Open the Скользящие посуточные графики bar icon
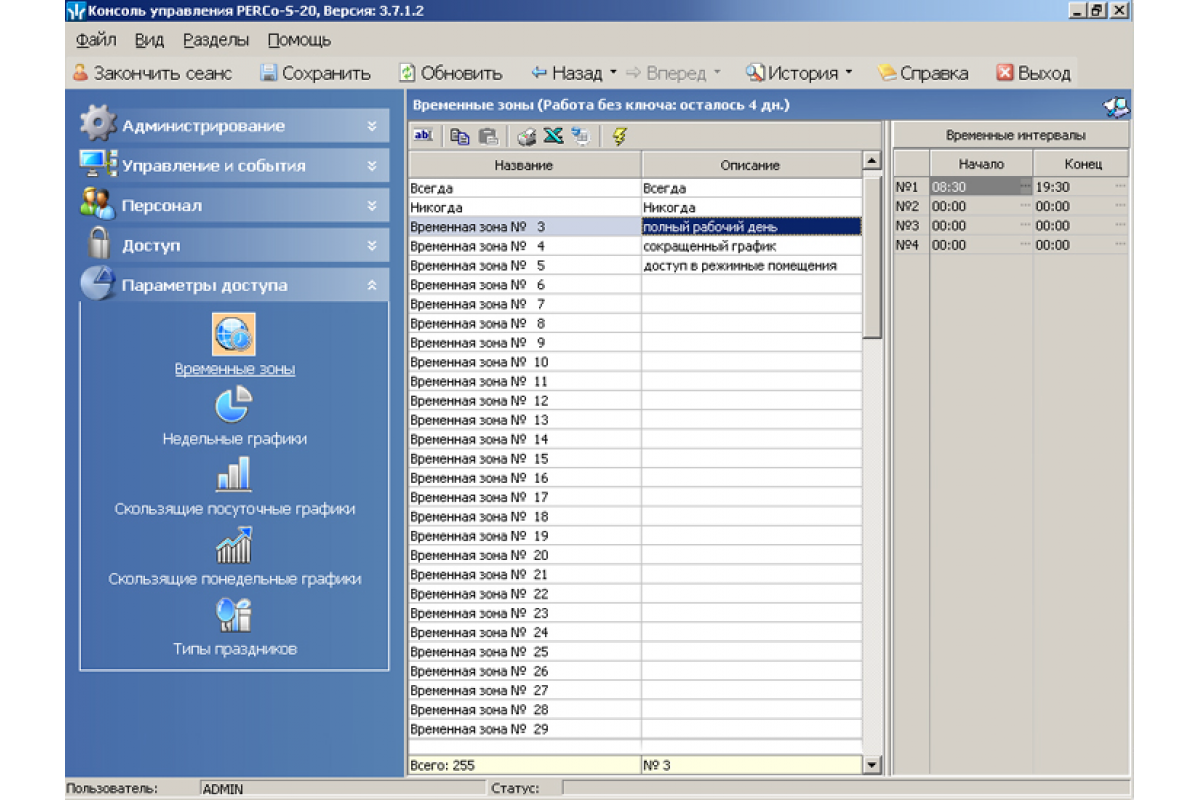This screenshot has width=1200, height=800. click(x=234, y=475)
